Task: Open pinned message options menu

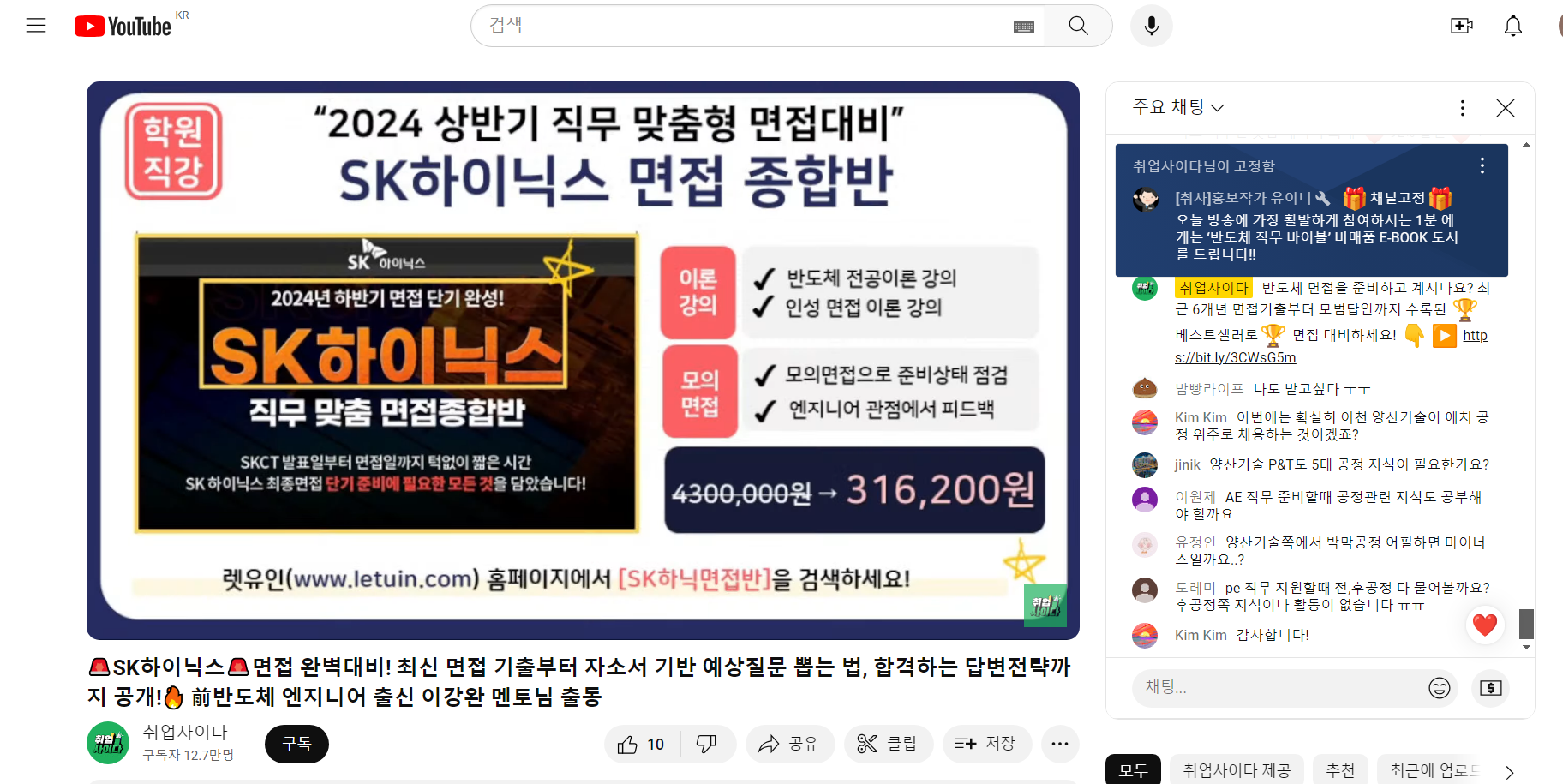Action: click(x=1482, y=165)
